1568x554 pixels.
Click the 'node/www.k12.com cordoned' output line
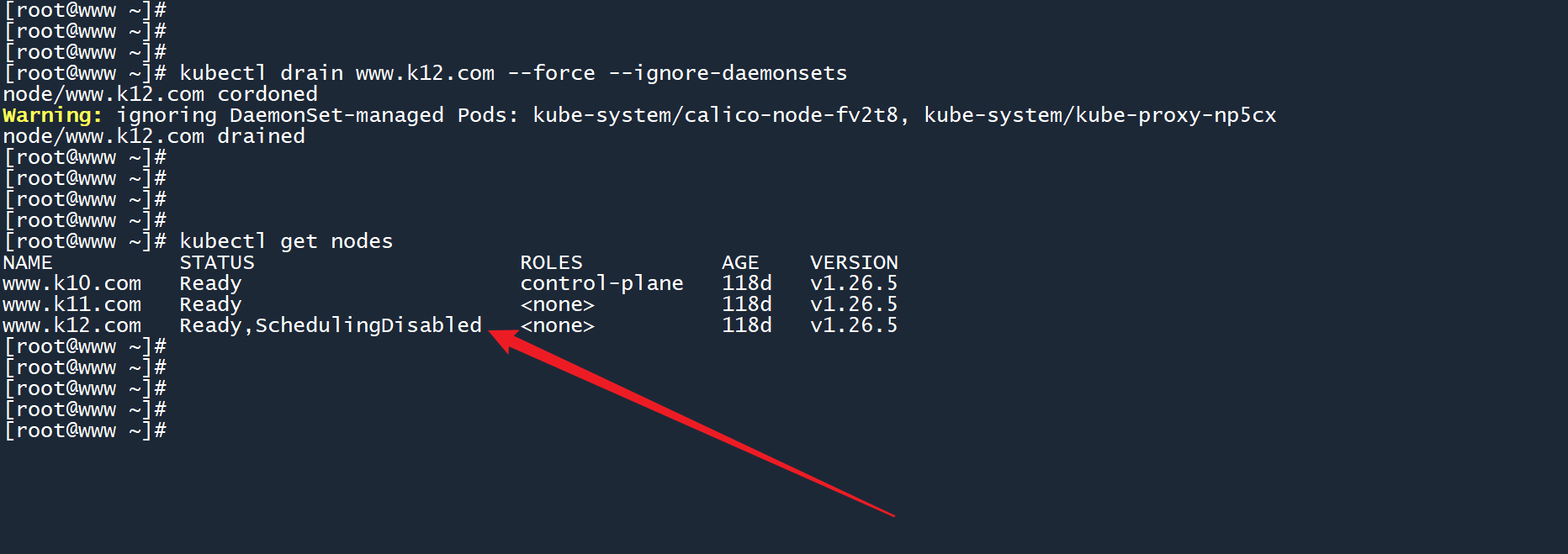160,94
